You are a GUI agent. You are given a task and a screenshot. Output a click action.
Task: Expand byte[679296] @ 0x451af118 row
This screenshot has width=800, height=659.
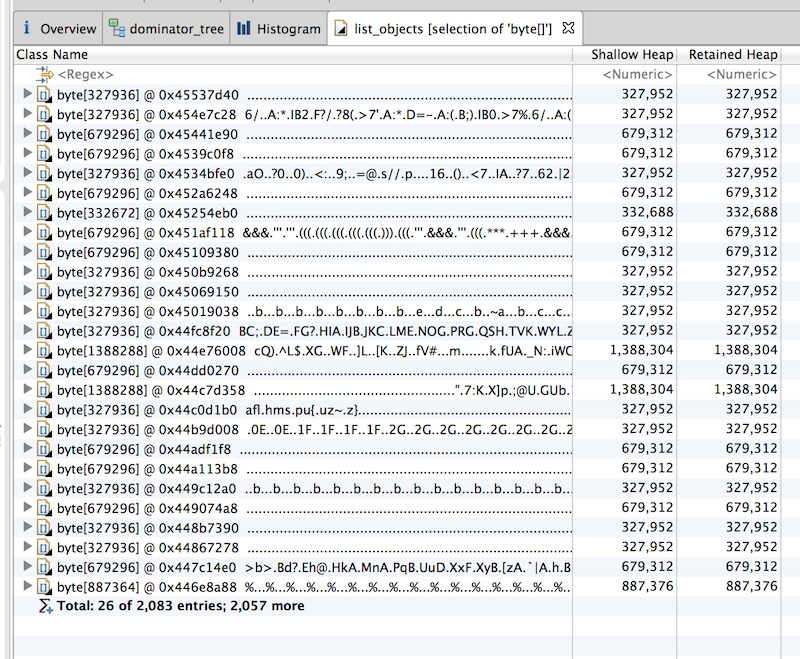(28, 232)
